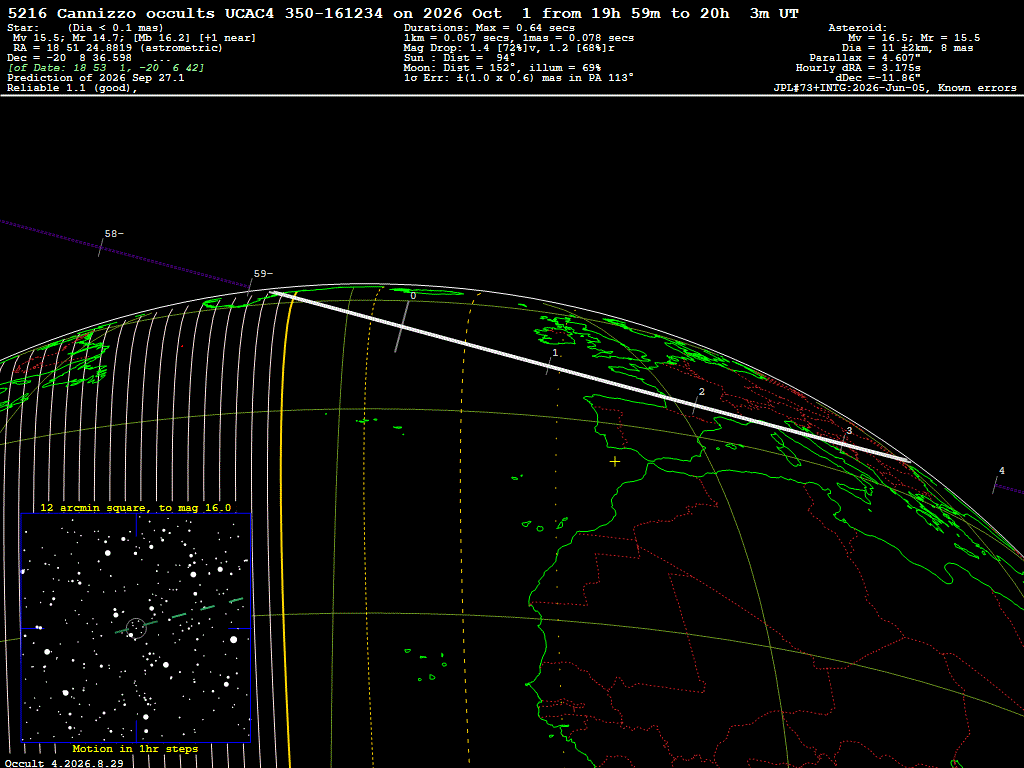1024x768 pixels.
Task: Select the 0 minute marker on path
Action: (413, 296)
